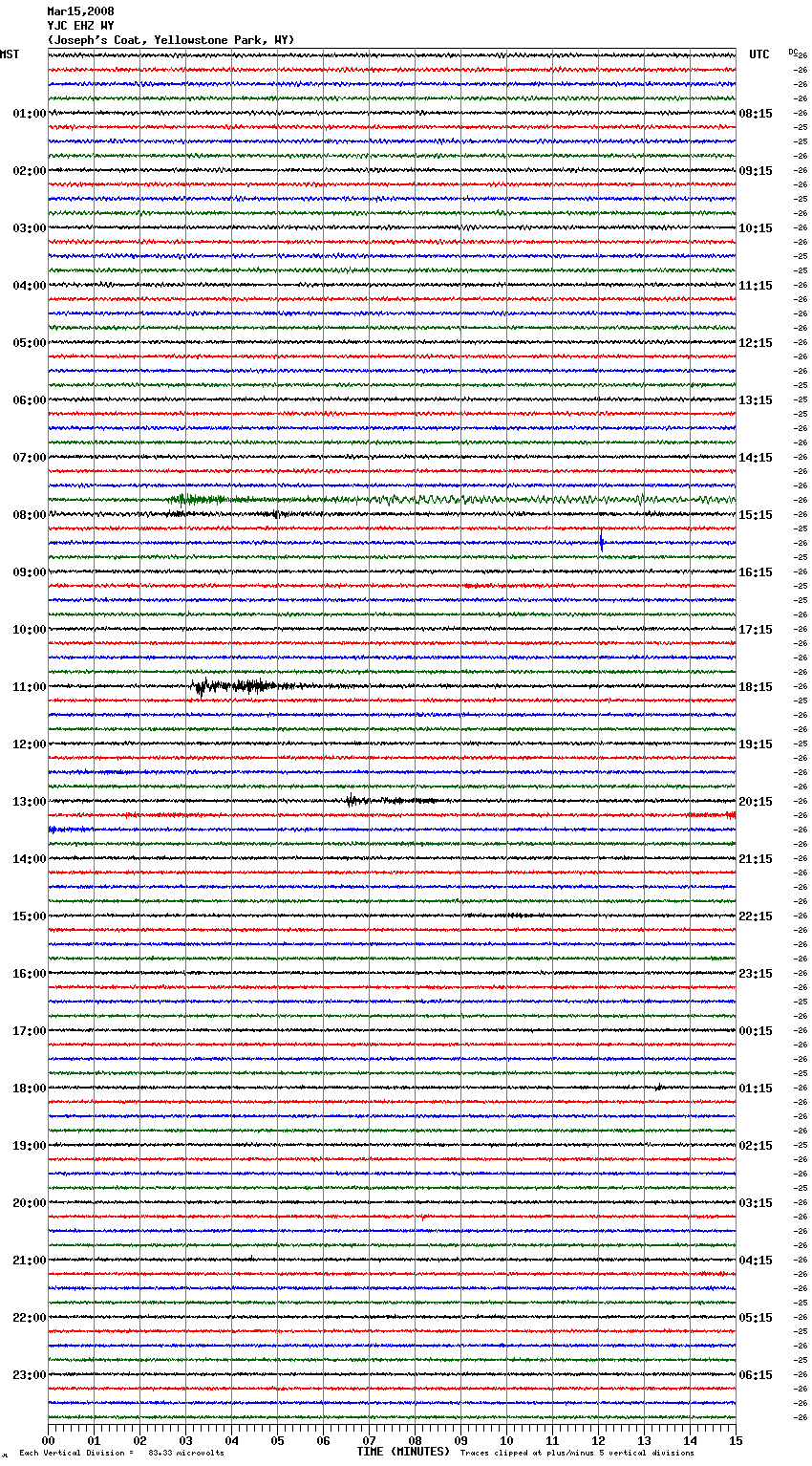Image resolution: width=812 pixels, height=1466 pixels.
Task: Select the station code YJC EHZ WY
Action: tap(81, 26)
